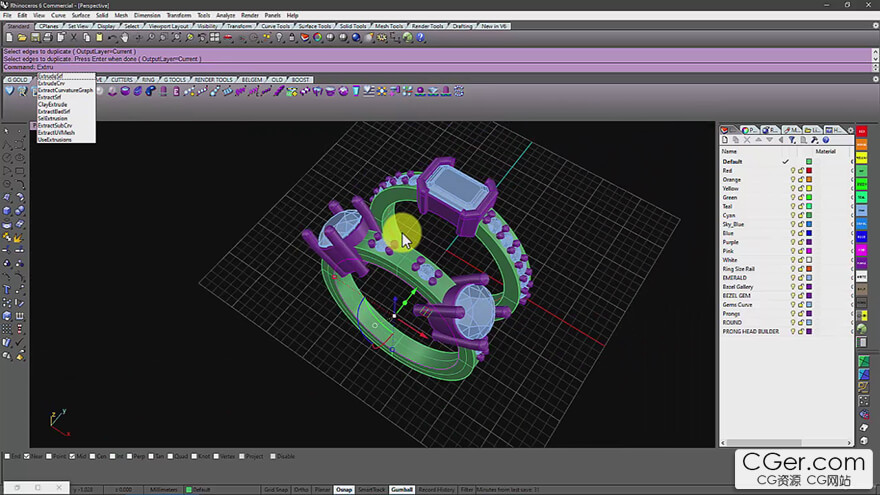880x495 pixels.
Task: Click the Delete layer X icon
Action: coord(747,140)
